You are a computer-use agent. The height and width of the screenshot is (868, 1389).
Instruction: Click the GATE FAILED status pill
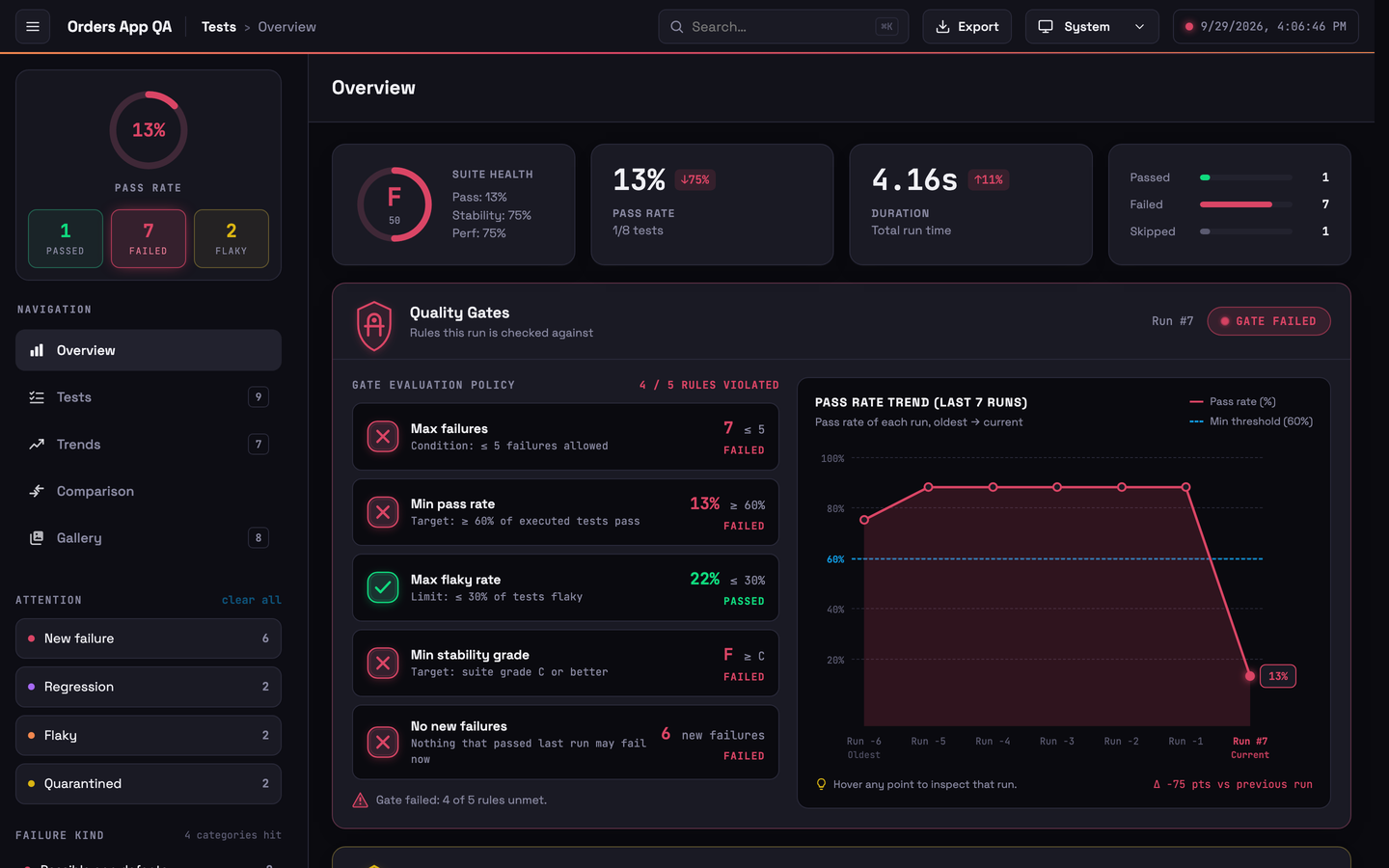coord(1268,321)
